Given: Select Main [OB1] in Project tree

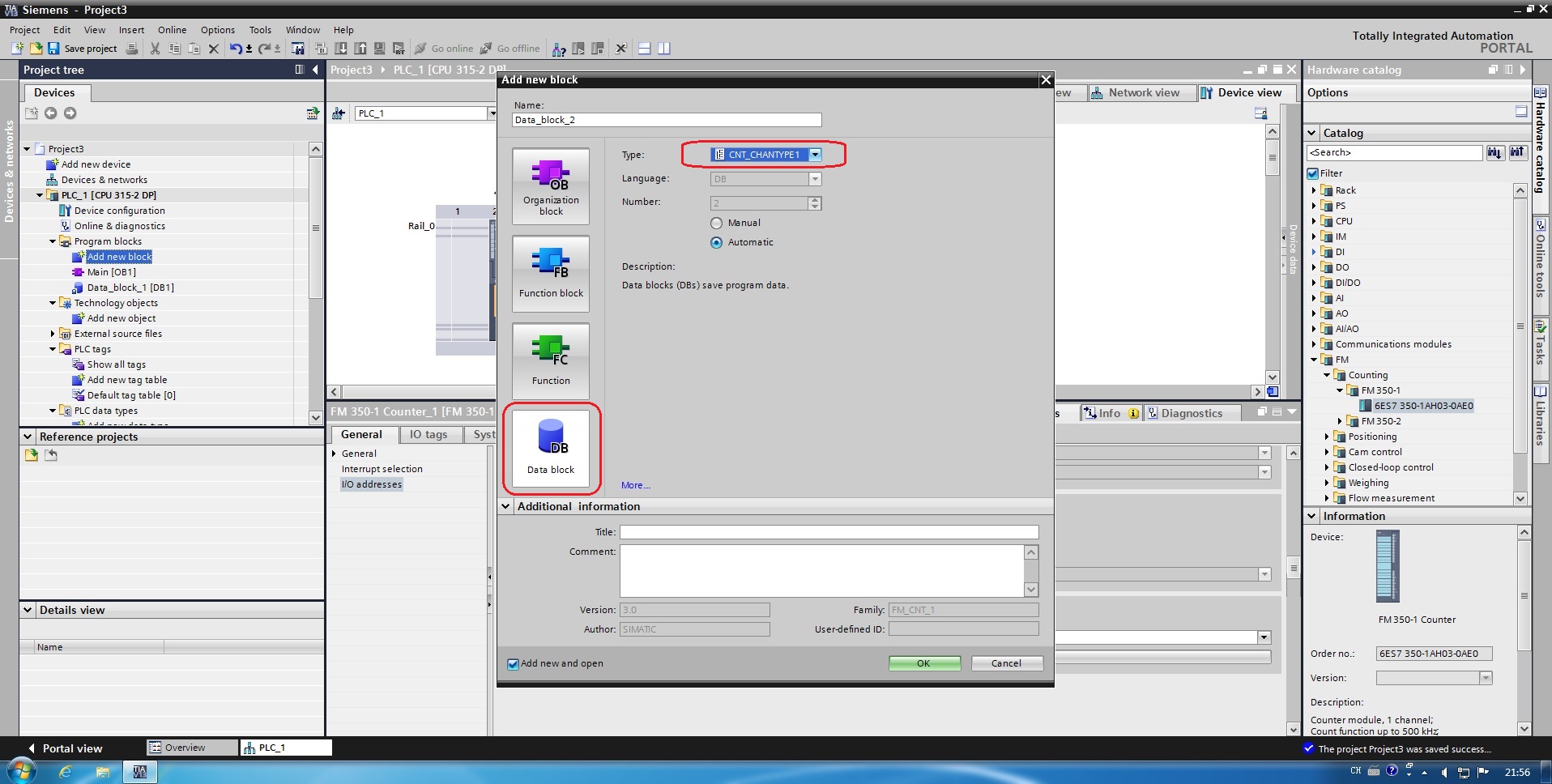Looking at the screenshot, I should click(x=112, y=272).
